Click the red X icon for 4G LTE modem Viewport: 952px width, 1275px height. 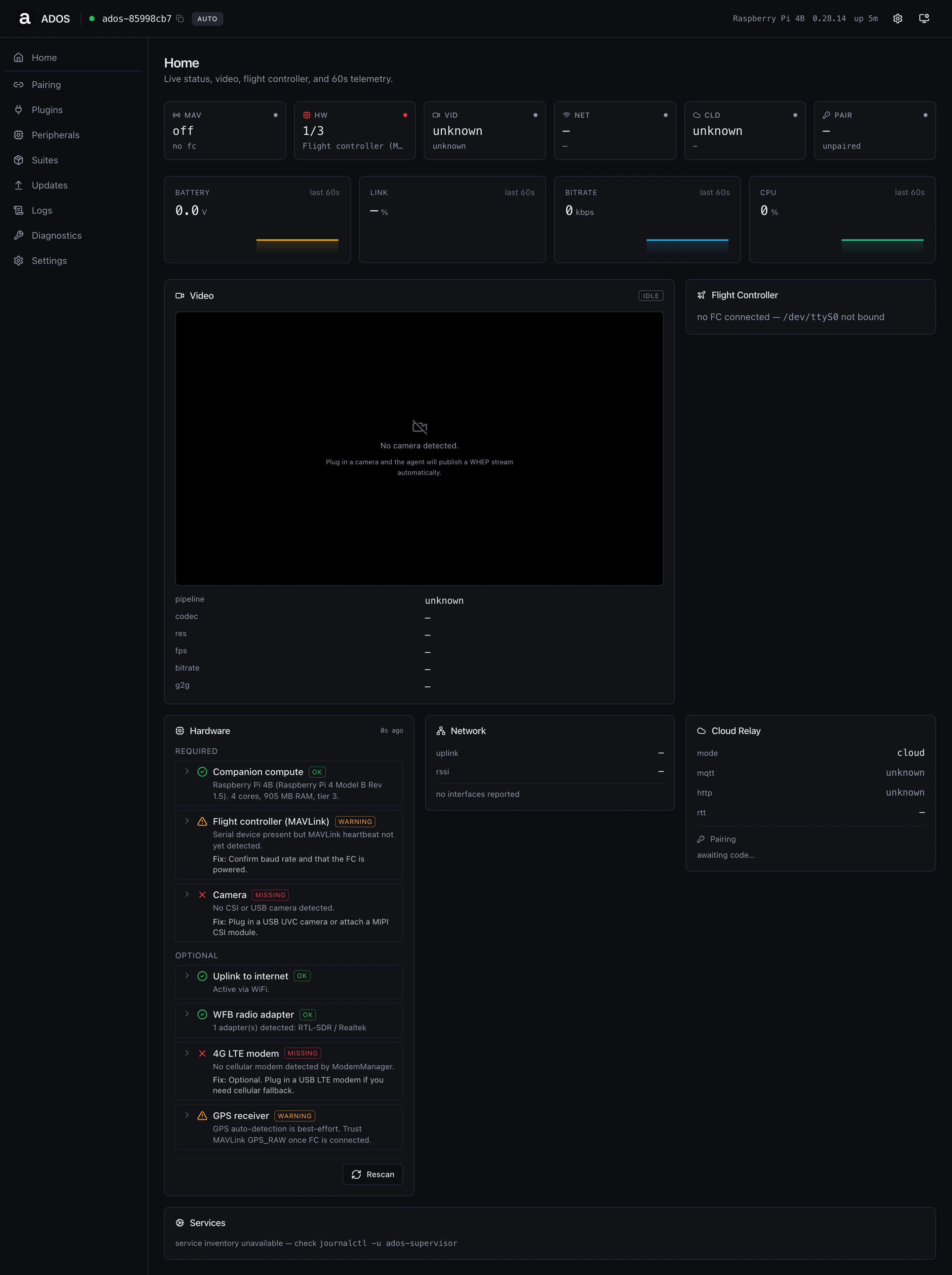[202, 1054]
